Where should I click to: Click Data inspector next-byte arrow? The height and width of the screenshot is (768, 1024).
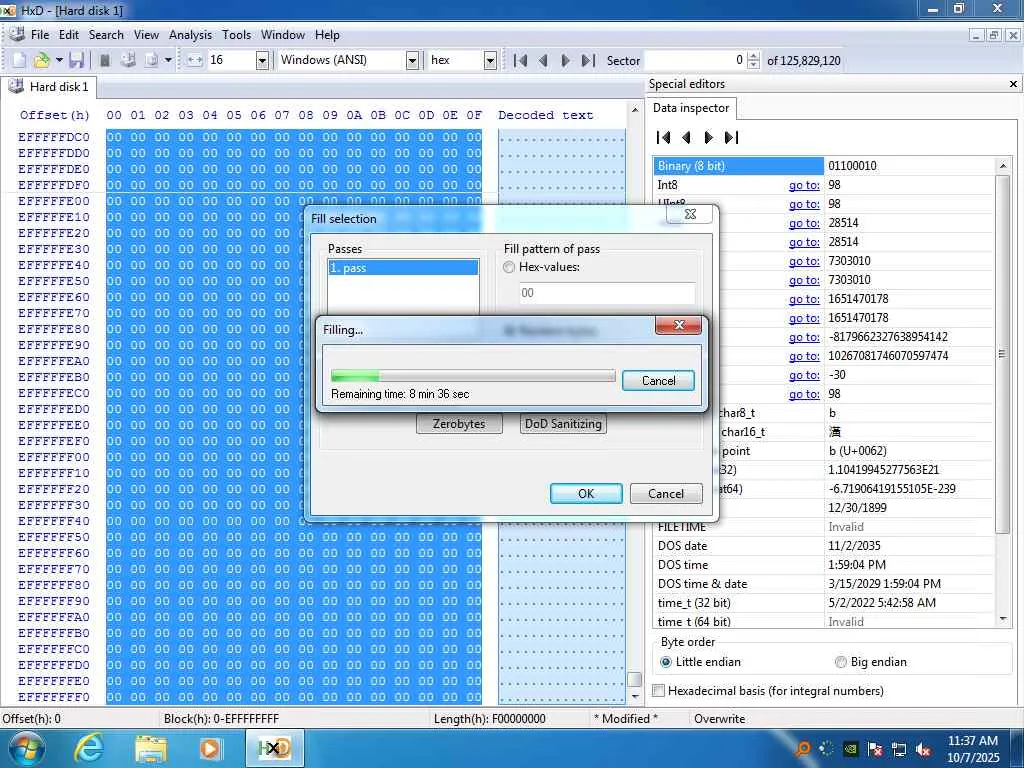click(709, 137)
